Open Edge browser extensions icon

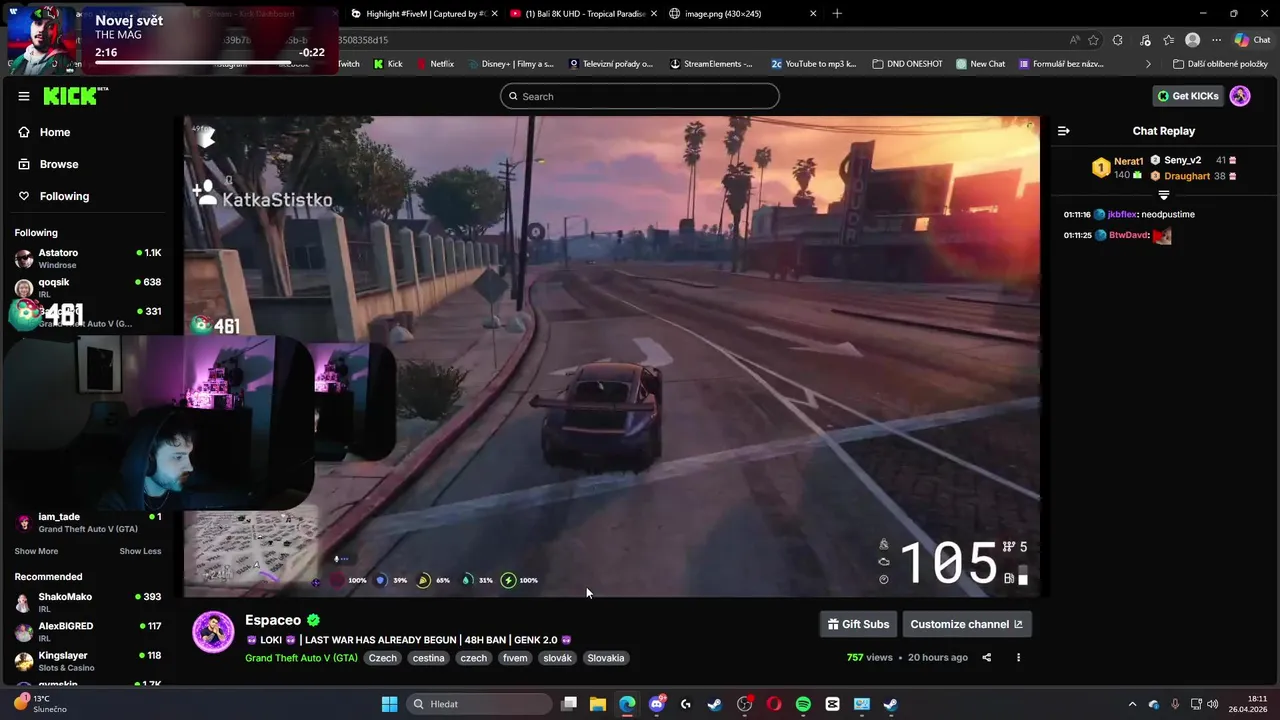coord(1117,40)
